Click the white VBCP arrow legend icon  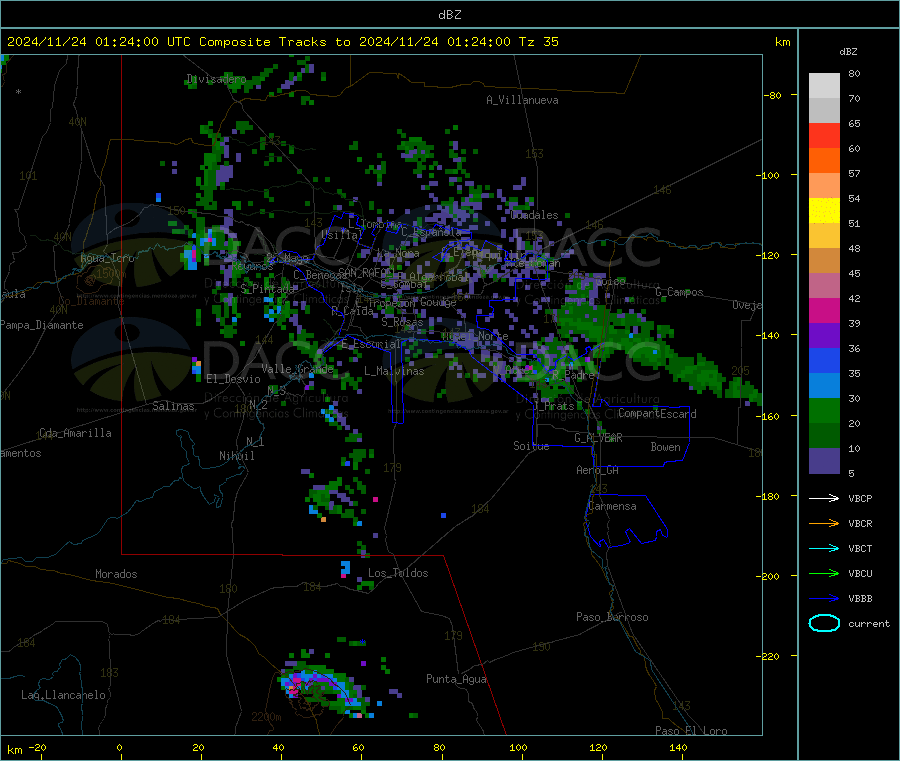(x=824, y=498)
